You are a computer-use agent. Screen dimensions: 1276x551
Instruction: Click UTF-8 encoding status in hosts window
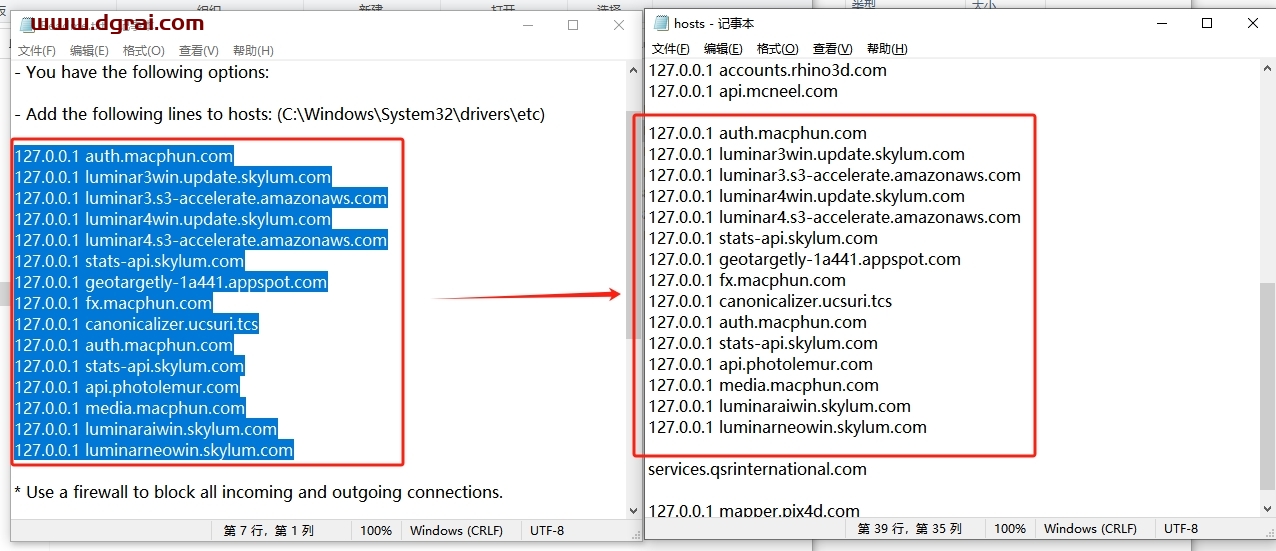[1180, 528]
